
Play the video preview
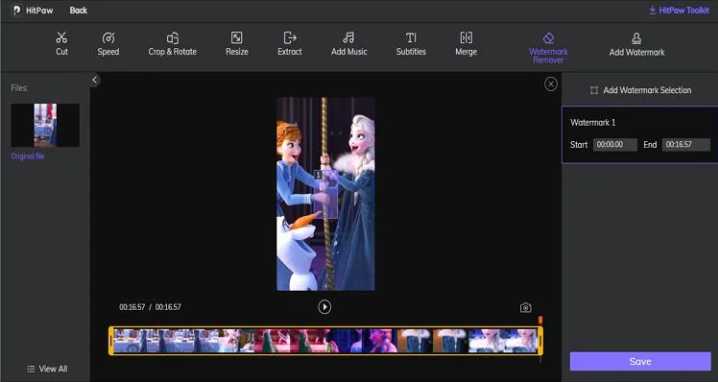point(324,307)
